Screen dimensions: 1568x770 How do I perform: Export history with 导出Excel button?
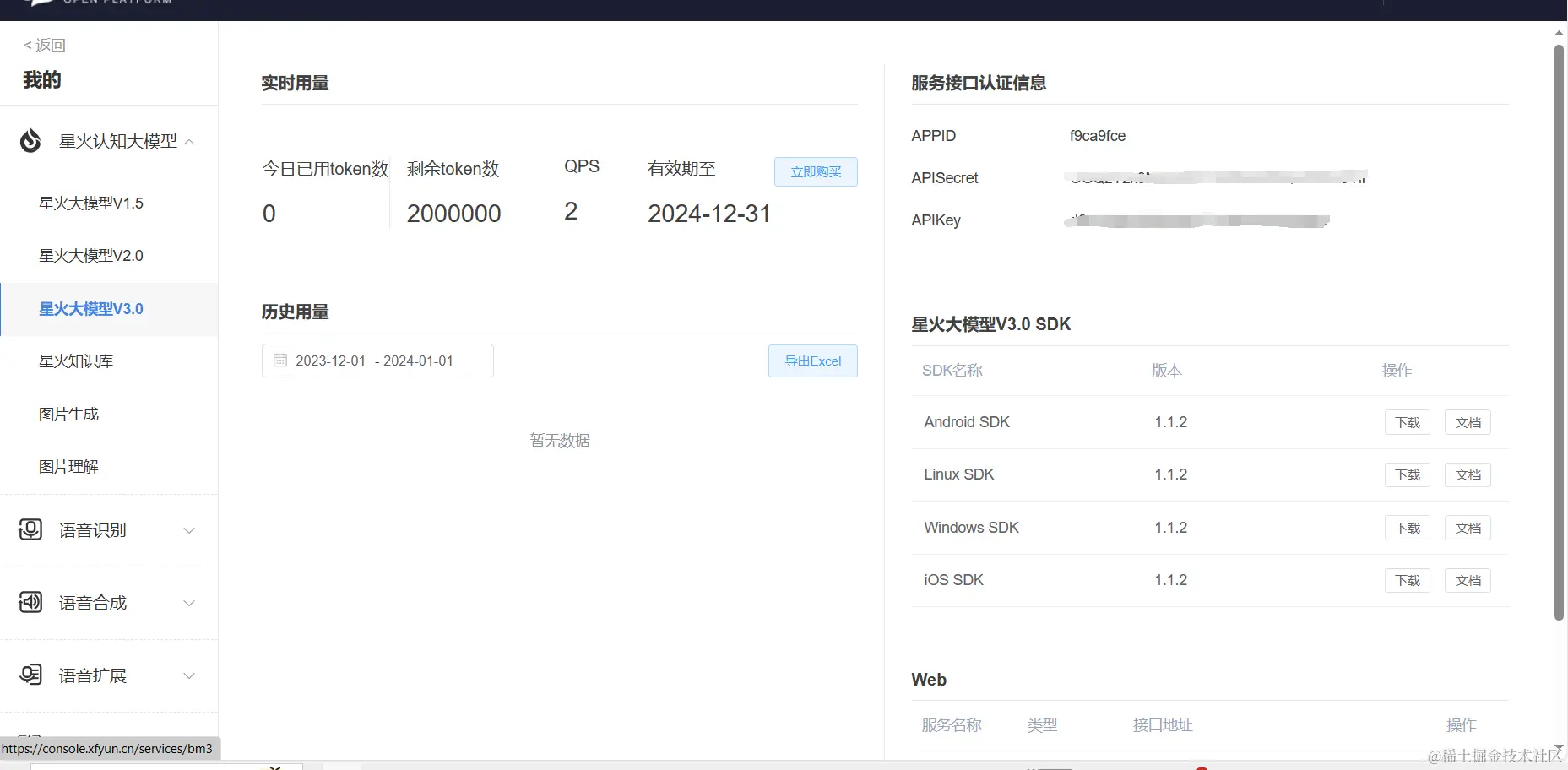point(813,361)
